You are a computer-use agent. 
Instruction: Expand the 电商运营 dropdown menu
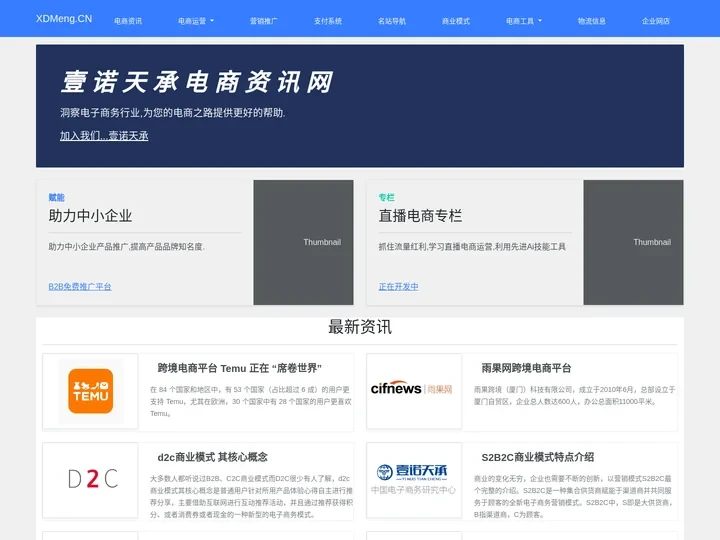[x=196, y=21]
